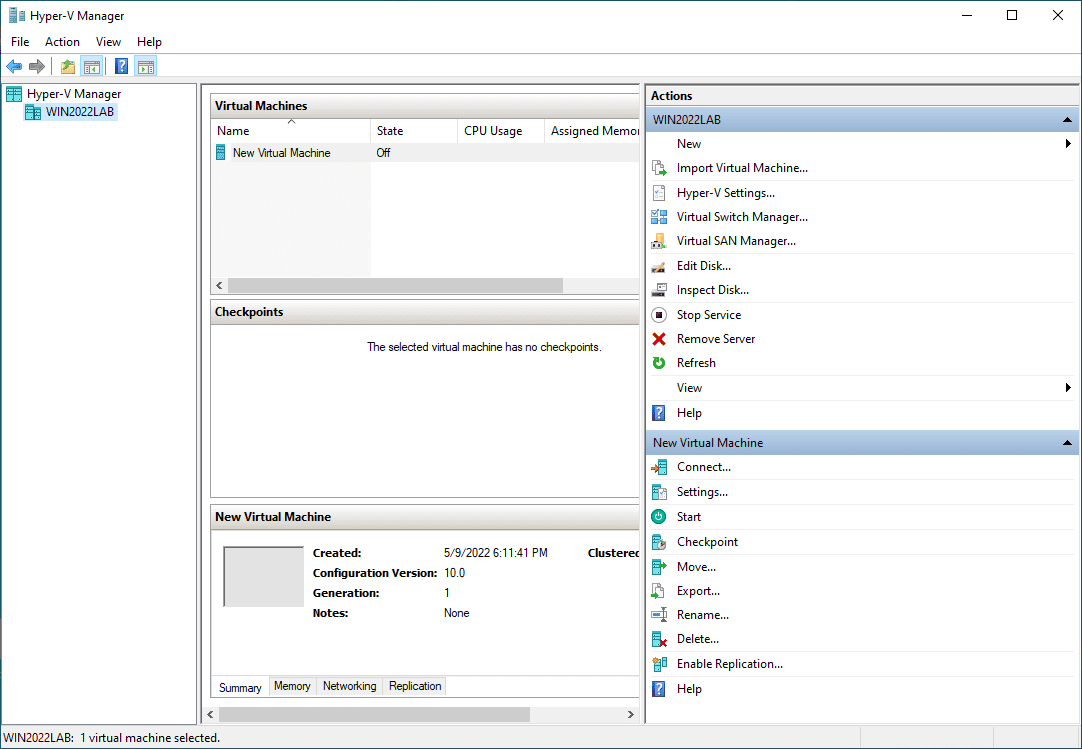Image resolution: width=1082 pixels, height=749 pixels.
Task: Click the Delete icon in Actions
Action: click(659, 639)
